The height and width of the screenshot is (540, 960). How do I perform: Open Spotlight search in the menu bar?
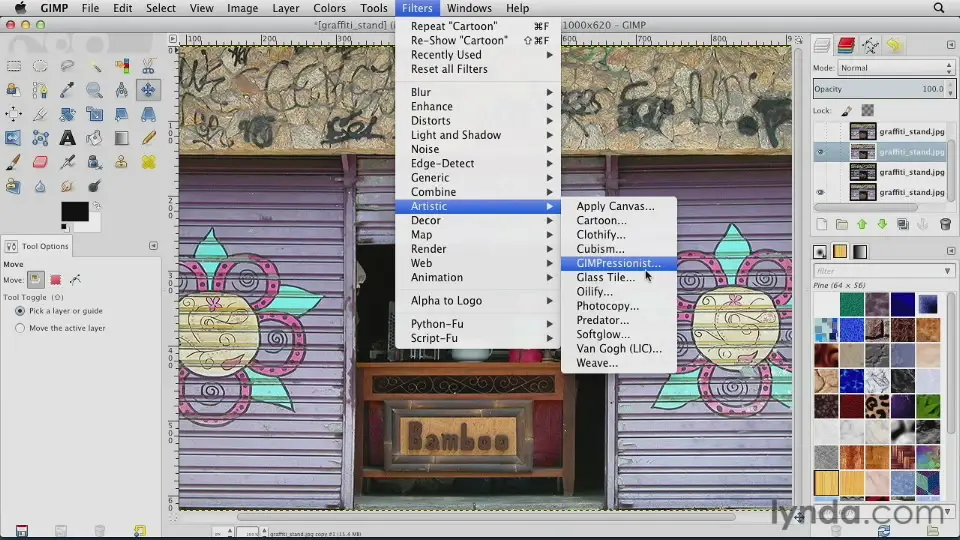pyautogui.click(x=939, y=8)
